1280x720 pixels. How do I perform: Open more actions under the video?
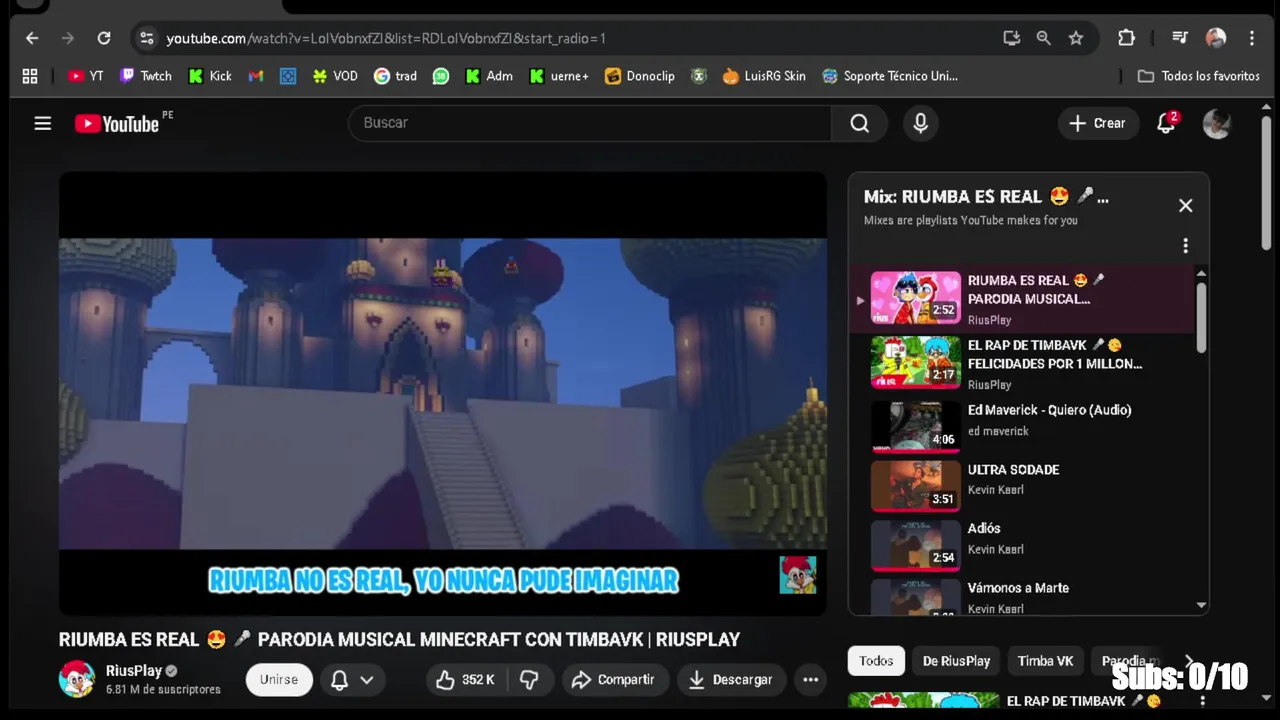[x=810, y=680]
